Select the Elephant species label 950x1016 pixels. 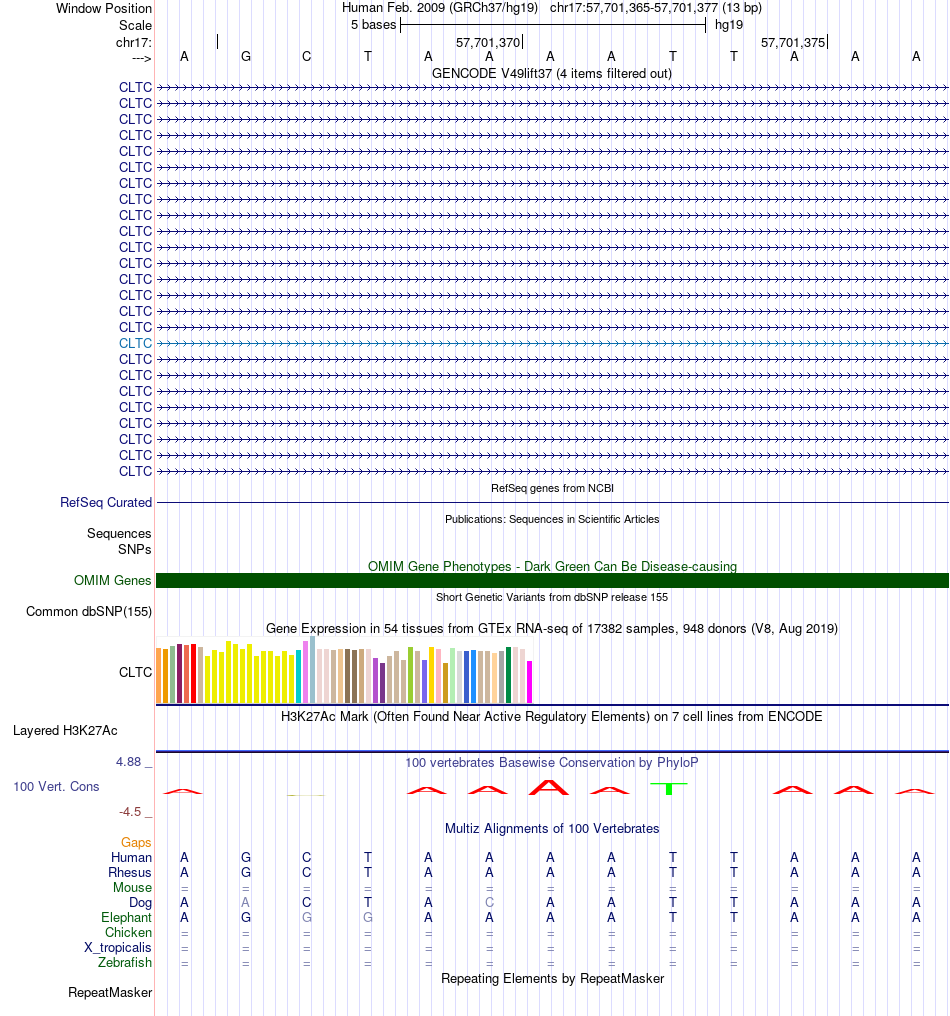[126, 918]
